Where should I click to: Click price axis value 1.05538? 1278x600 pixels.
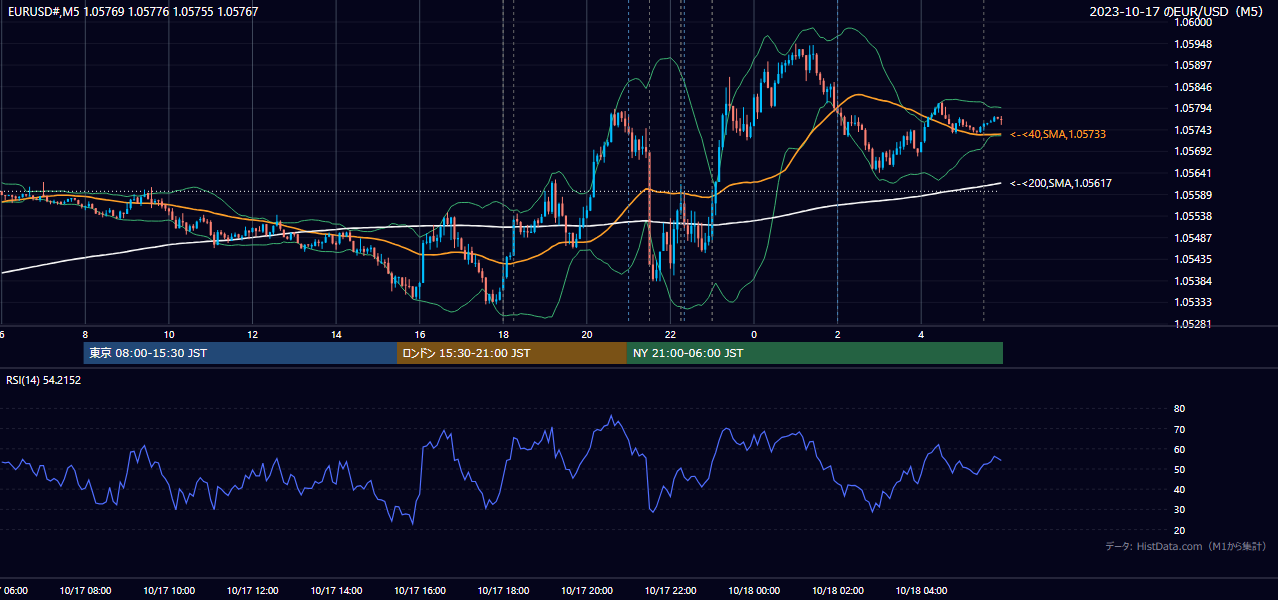pos(1192,216)
